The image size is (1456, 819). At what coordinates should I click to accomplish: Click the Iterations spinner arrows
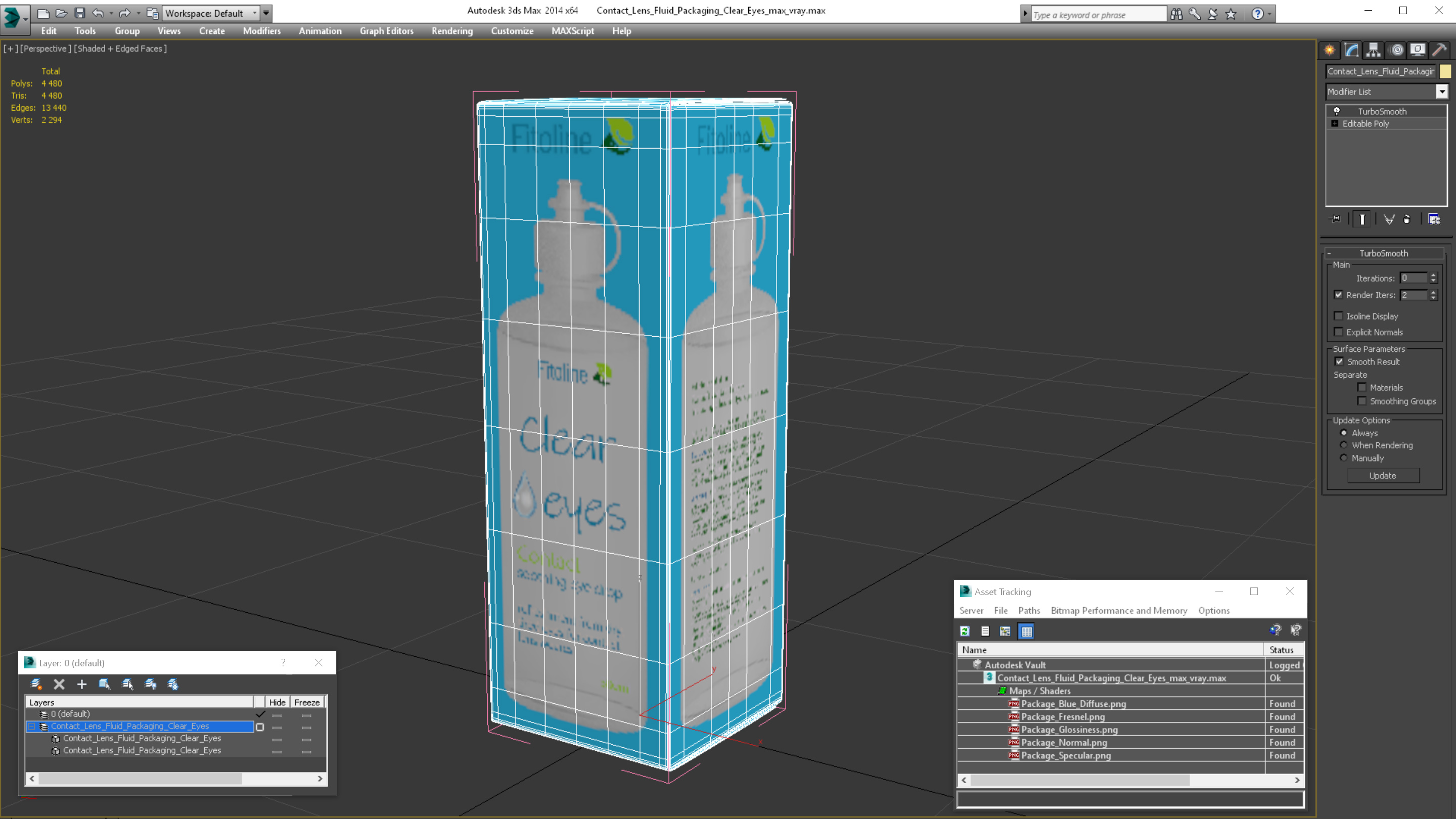tap(1433, 278)
